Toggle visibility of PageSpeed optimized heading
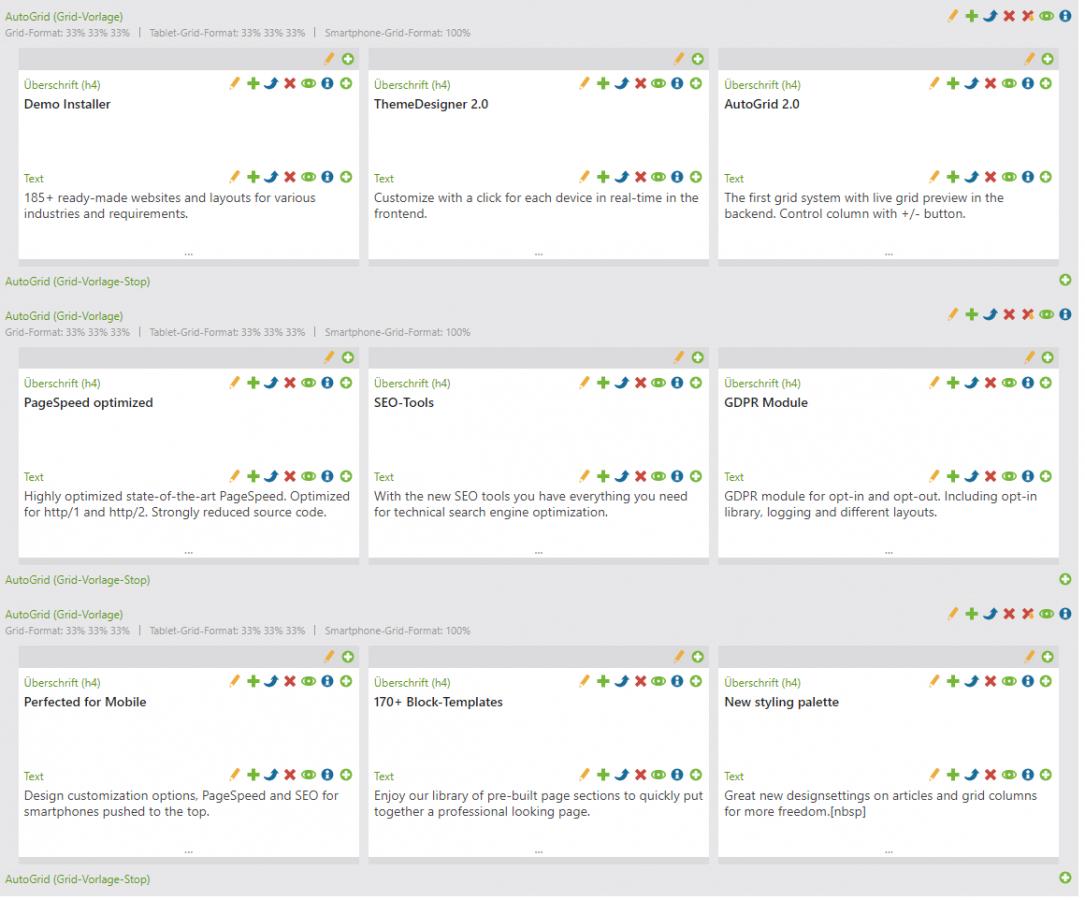Viewport: 1085px width, 900px height. click(308, 383)
